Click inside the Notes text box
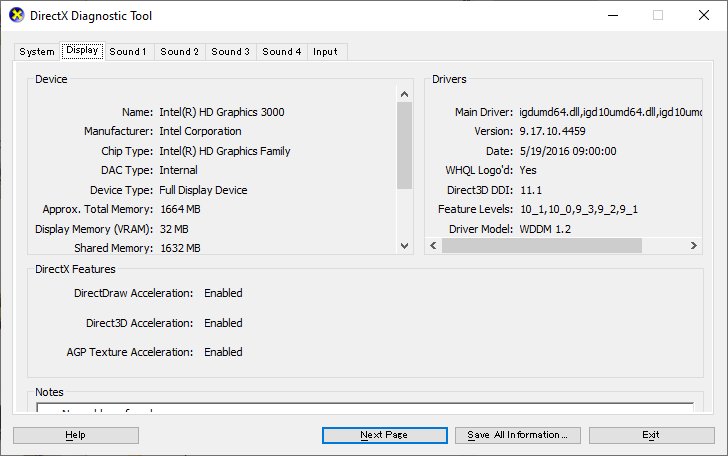The width and height of the screenshot is (728, 456). (x=365, y=408)
